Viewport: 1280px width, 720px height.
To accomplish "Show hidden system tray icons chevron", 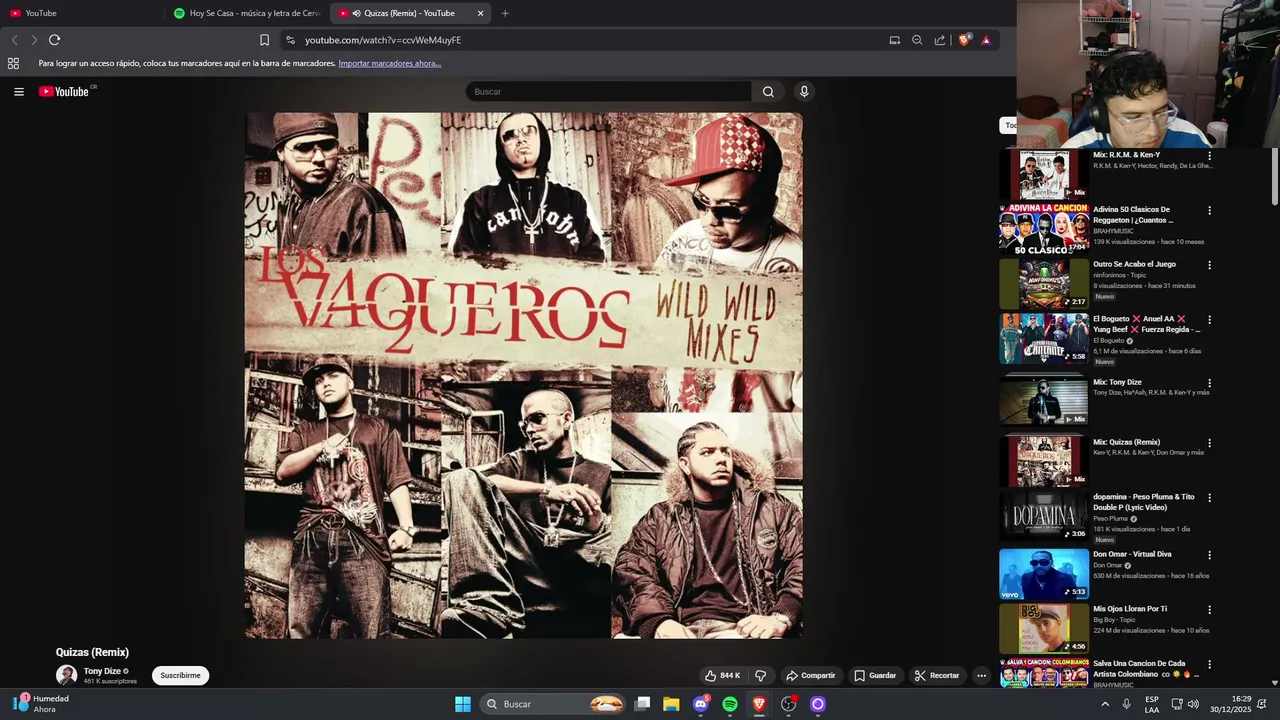I will point(1105,704).
